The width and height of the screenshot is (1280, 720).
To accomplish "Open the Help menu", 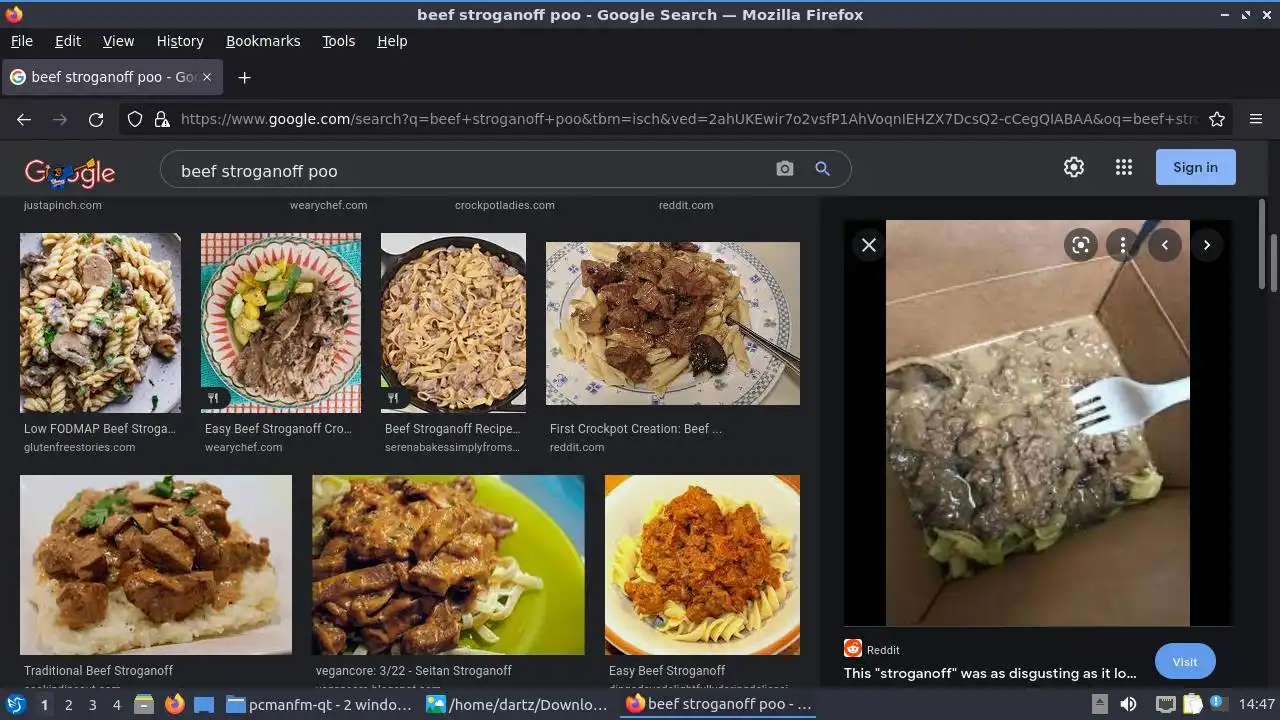I will pyautogui.click(x=392, y=41).
